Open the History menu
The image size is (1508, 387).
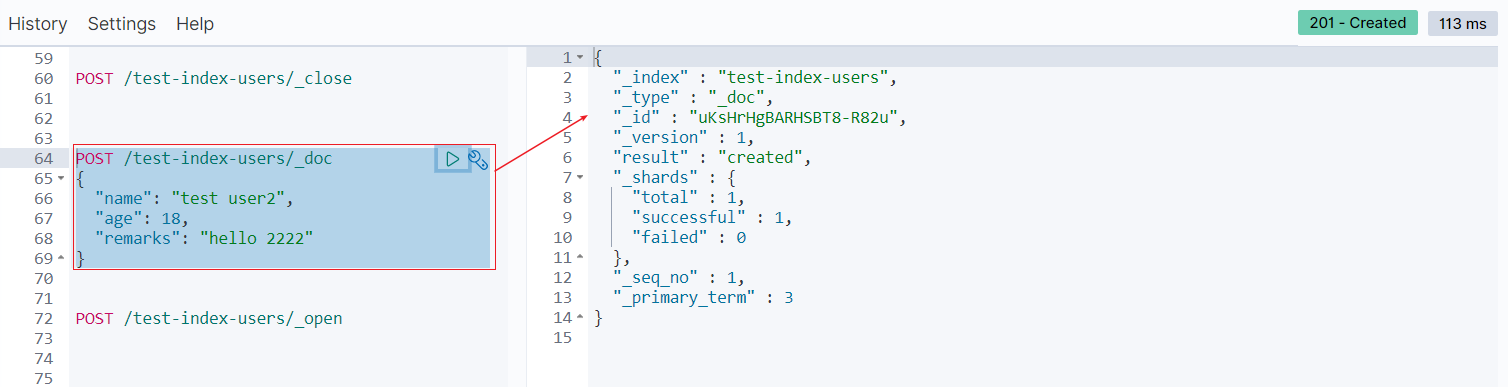tap(38, 23)
